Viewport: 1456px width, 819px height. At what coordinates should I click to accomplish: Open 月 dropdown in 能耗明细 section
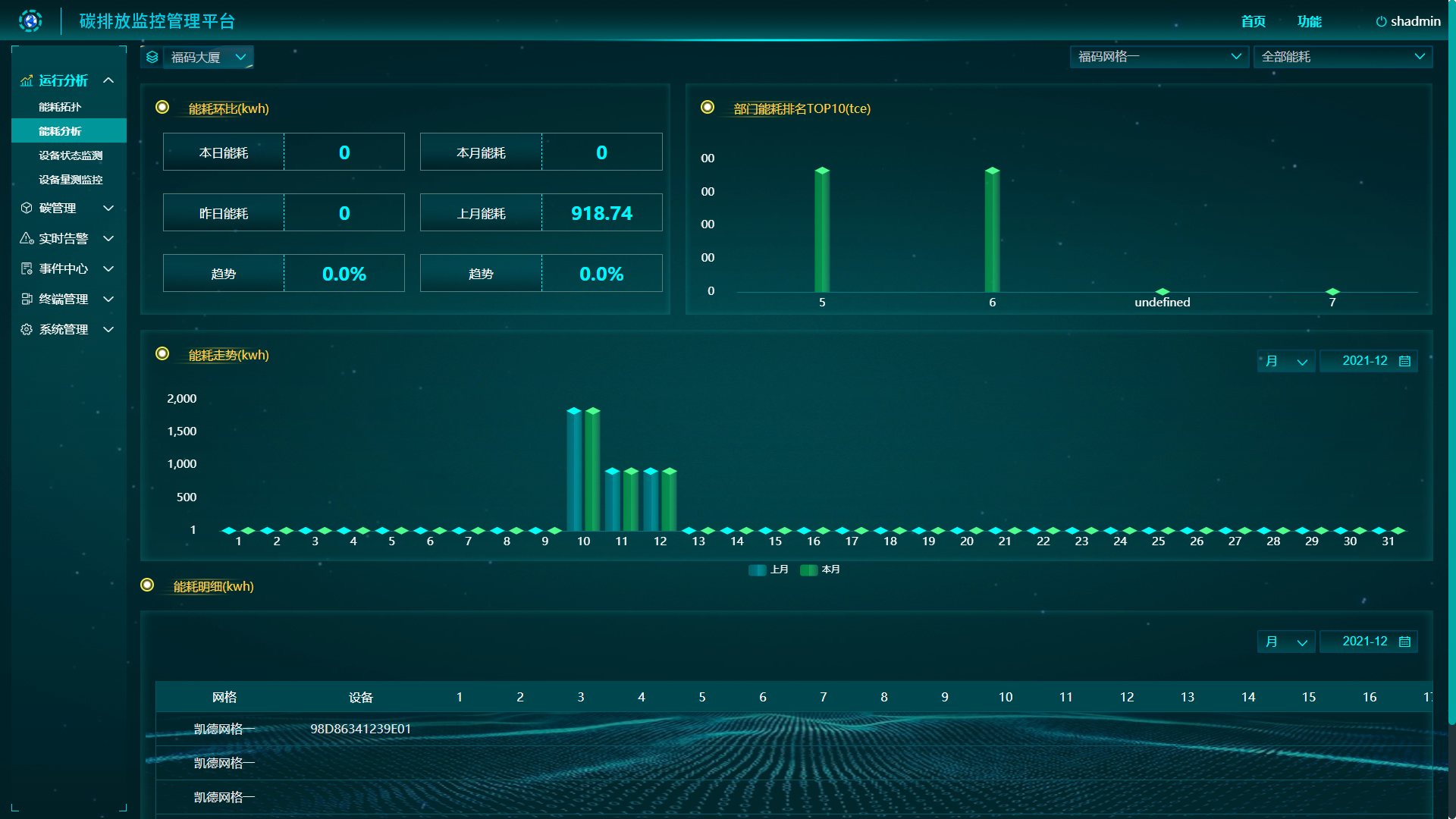(x=1286, y=642)
